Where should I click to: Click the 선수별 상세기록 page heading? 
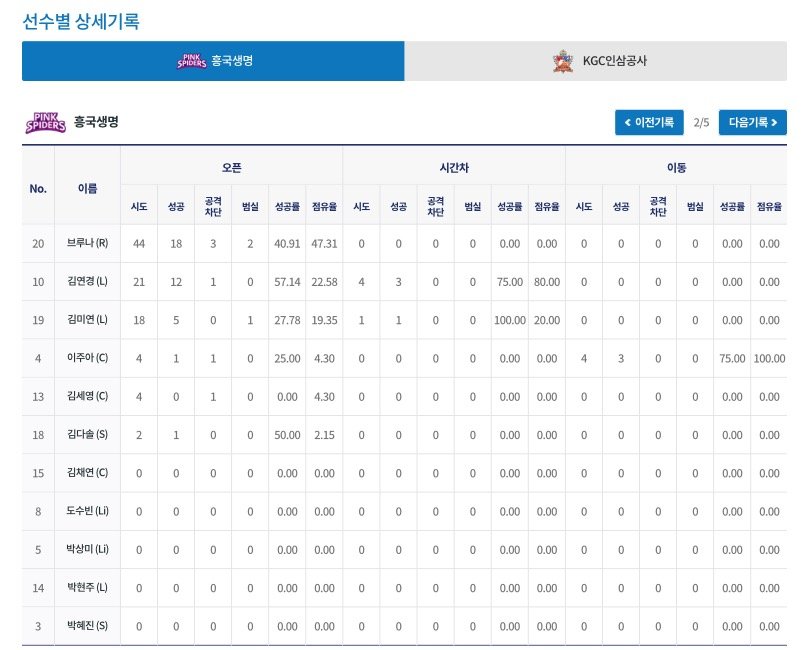(81, 20)
